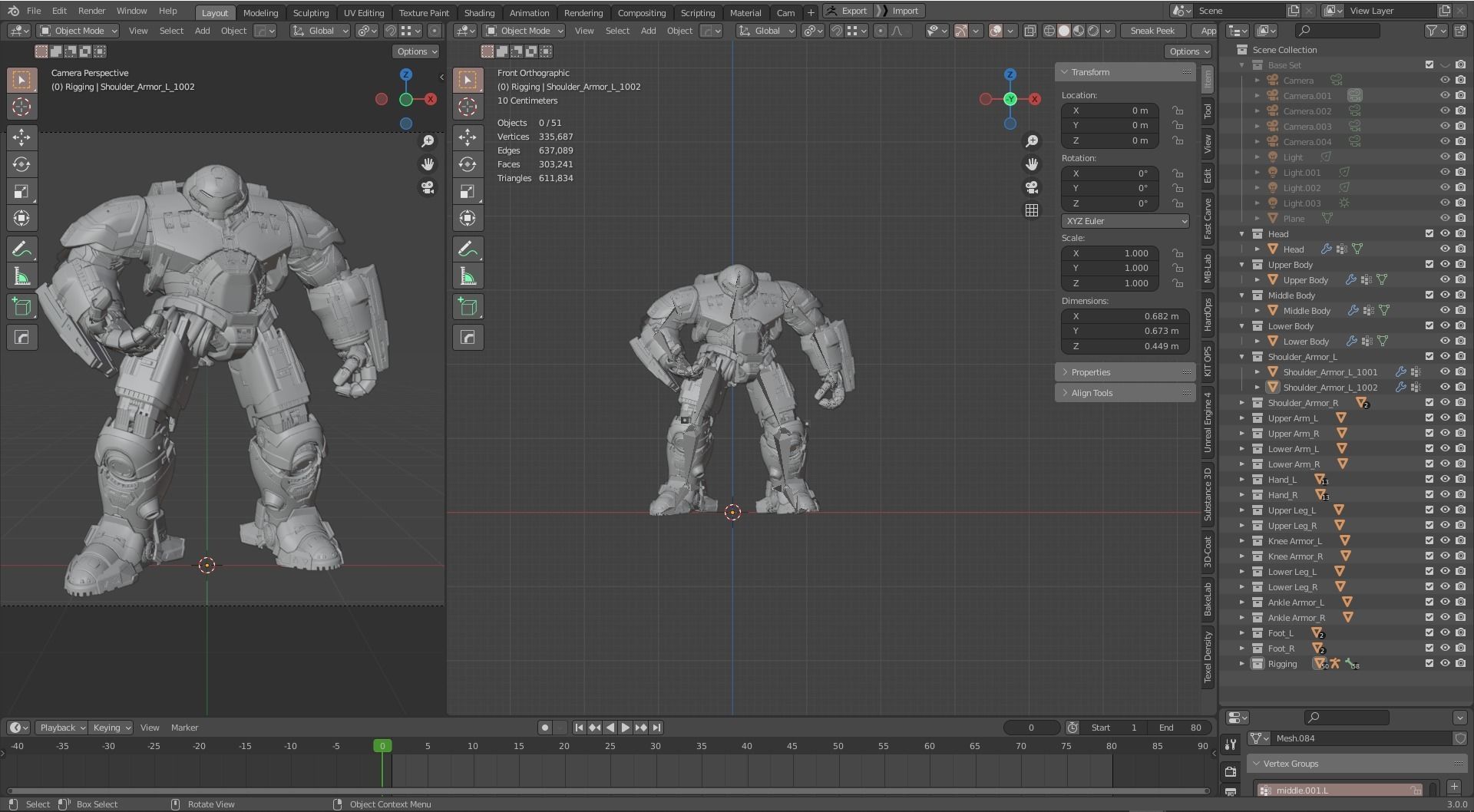Select the Transform tool in the left viewport toolbar
1474x812 pixels.
21,218
